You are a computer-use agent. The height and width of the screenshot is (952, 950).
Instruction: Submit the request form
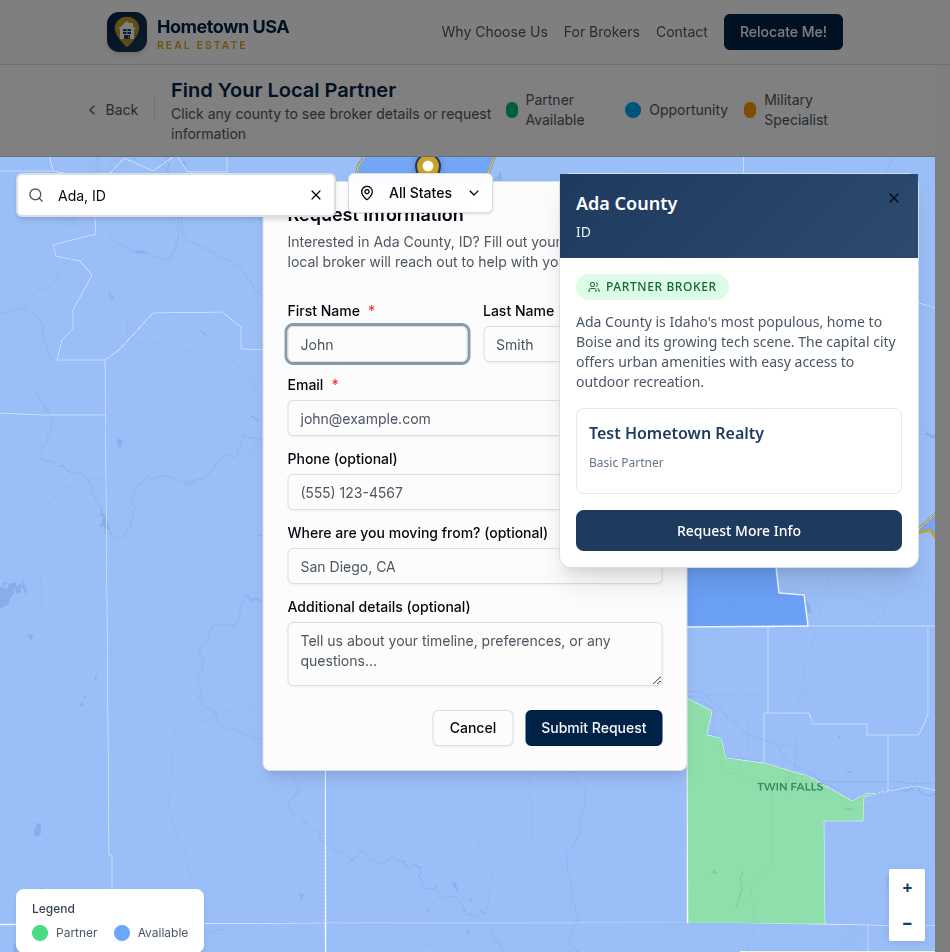pos(593,728)
